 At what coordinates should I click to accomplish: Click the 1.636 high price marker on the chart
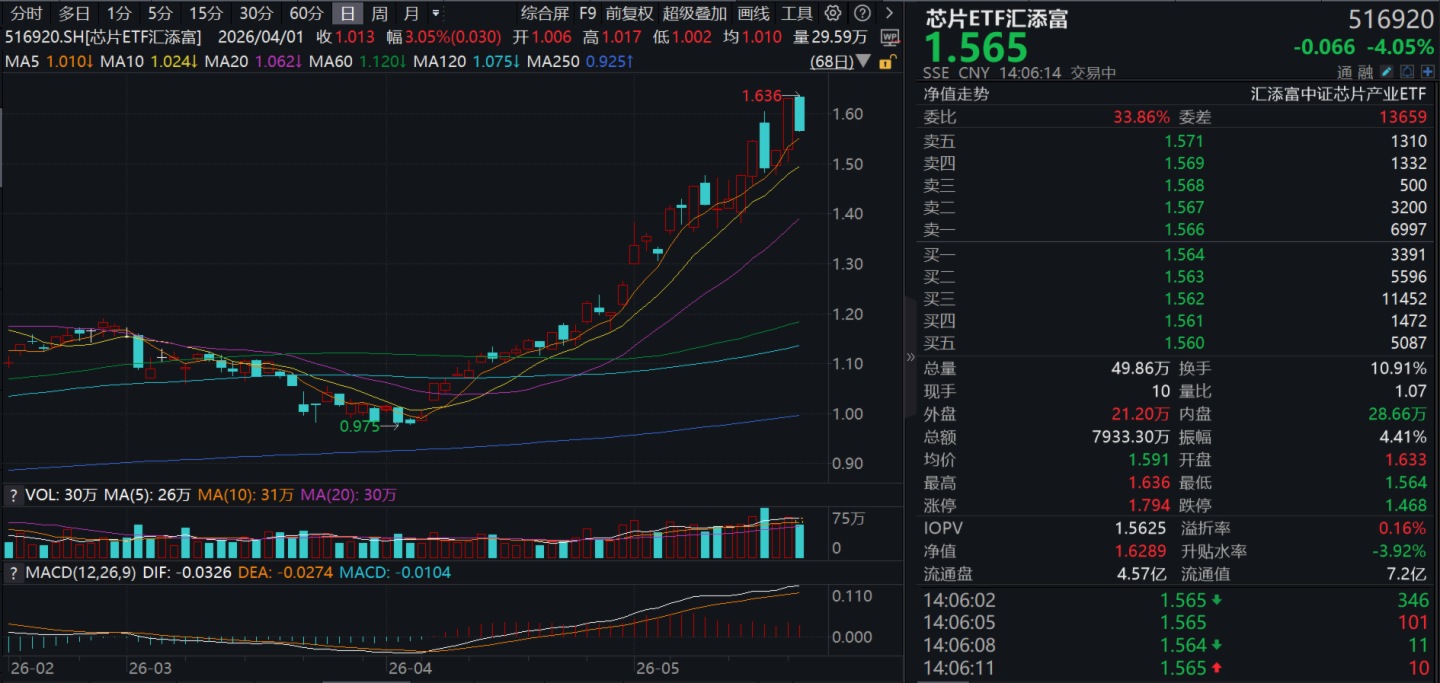coord(762,96)
